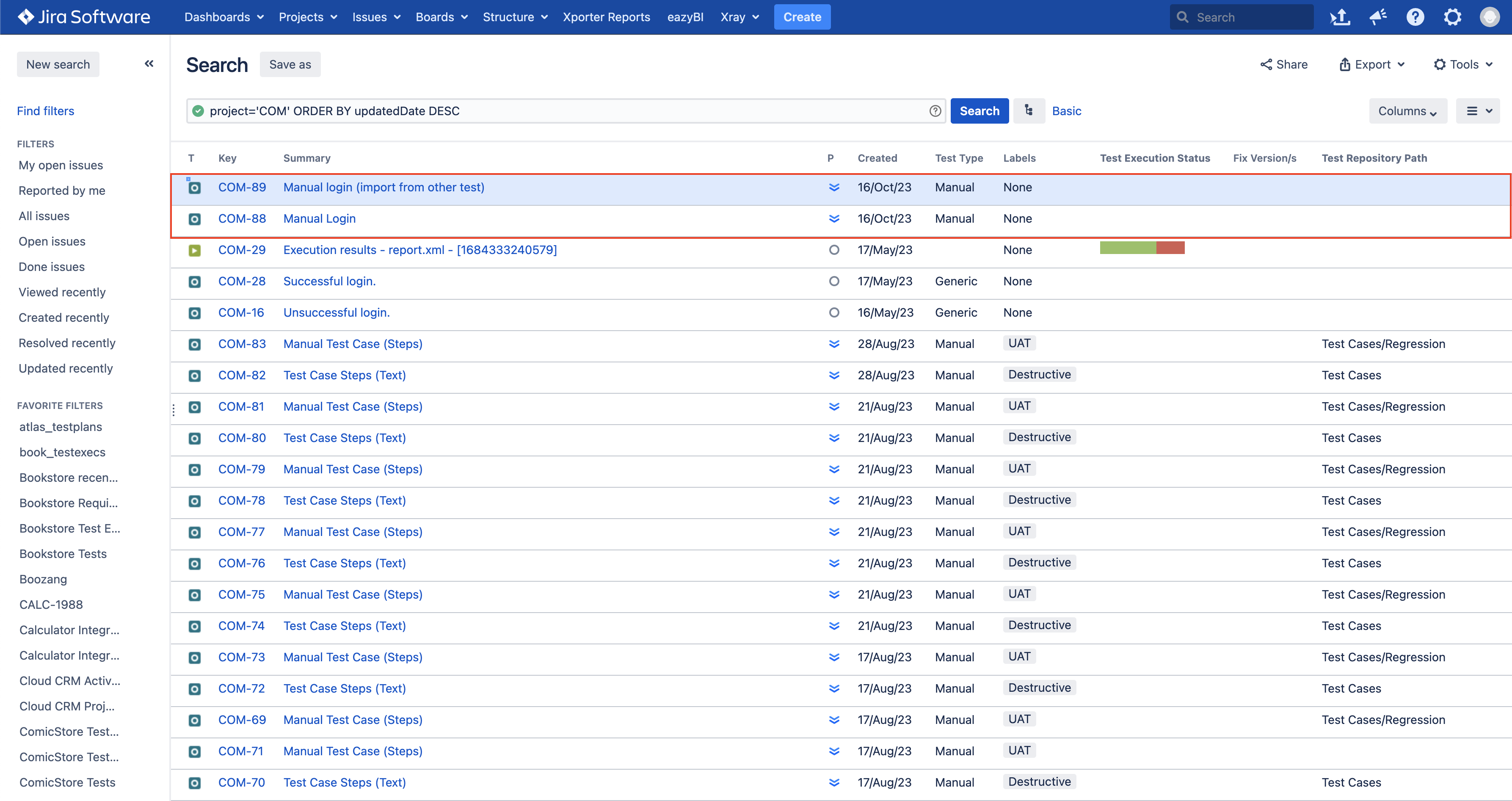Select Viewed recently filter
Viewport: 1512px width, 801px height.
click(x=62, y=292)
